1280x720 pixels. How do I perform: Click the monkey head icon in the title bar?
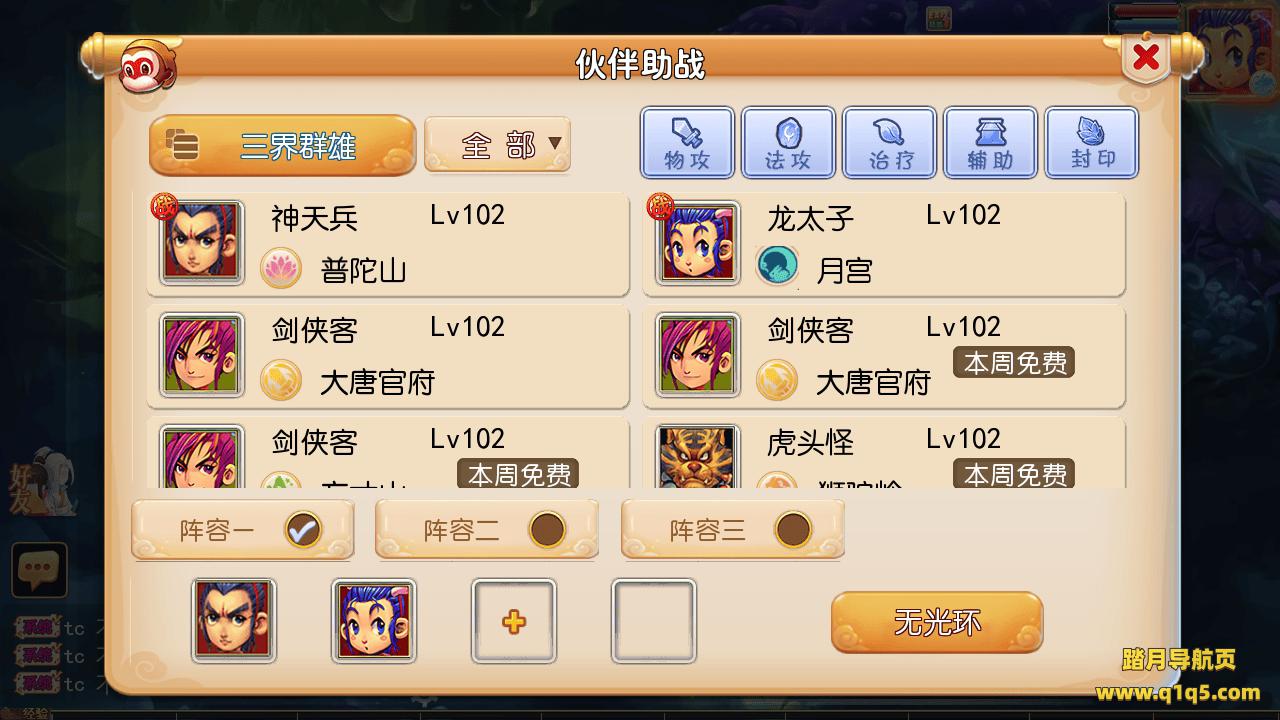click(x=146, y=66)
